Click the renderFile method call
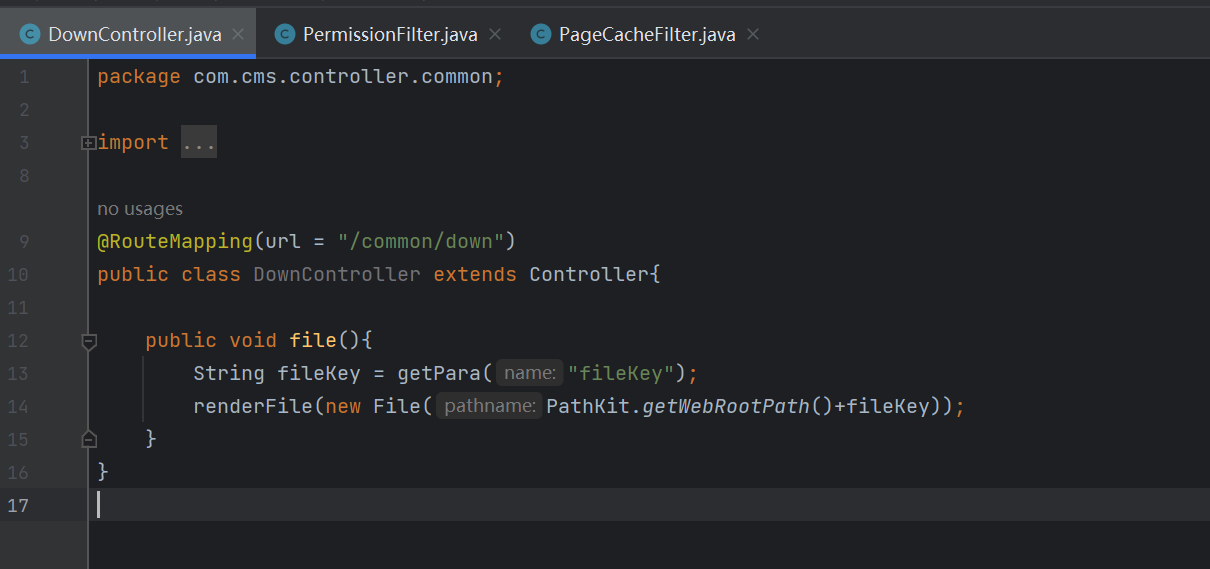This screenshot has height=569, width=1210. (x=253, y=406)
